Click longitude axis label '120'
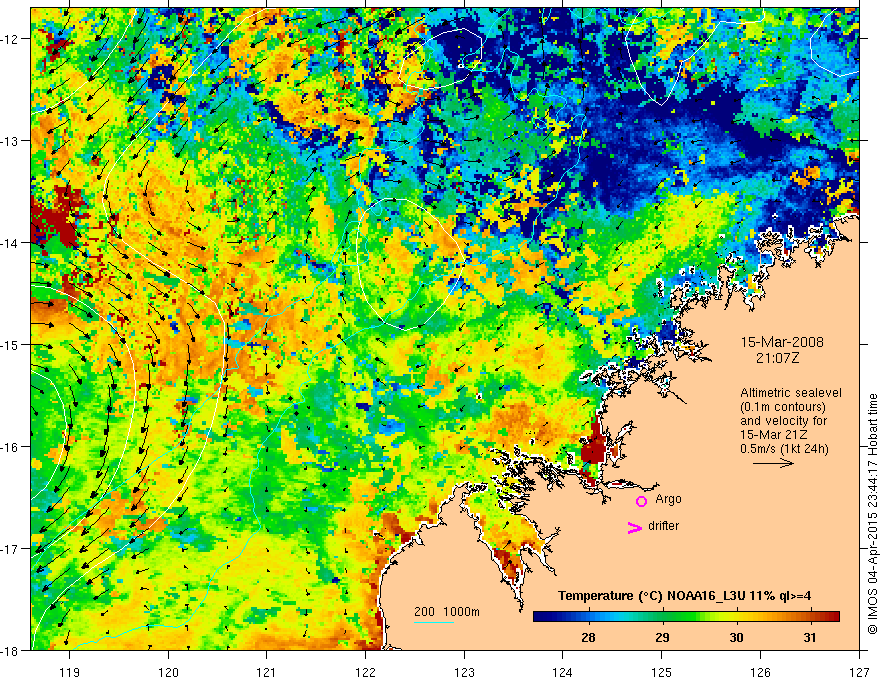Screen dimensions: 880x680 point(168,672)
